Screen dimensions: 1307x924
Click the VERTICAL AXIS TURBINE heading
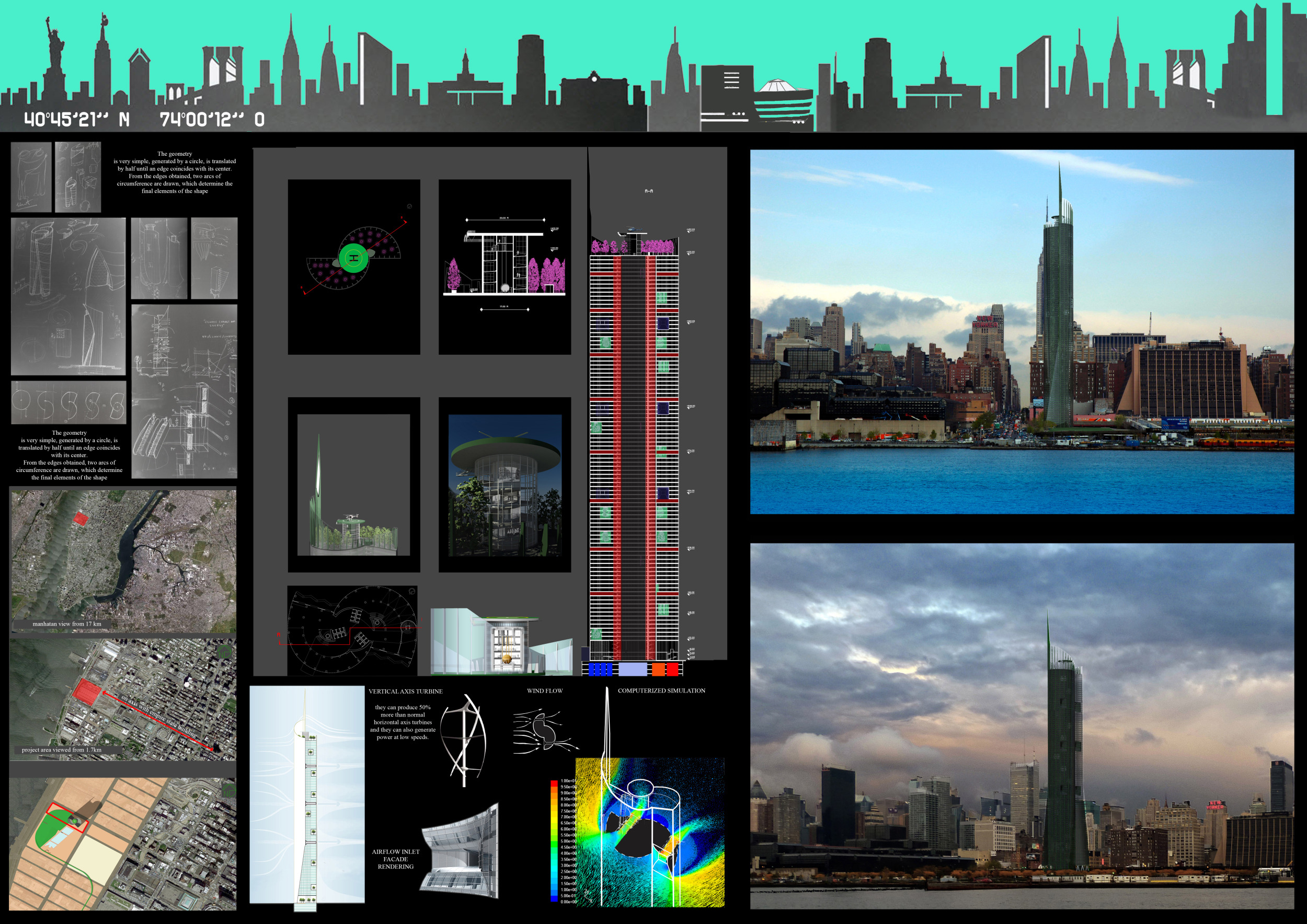405,691
